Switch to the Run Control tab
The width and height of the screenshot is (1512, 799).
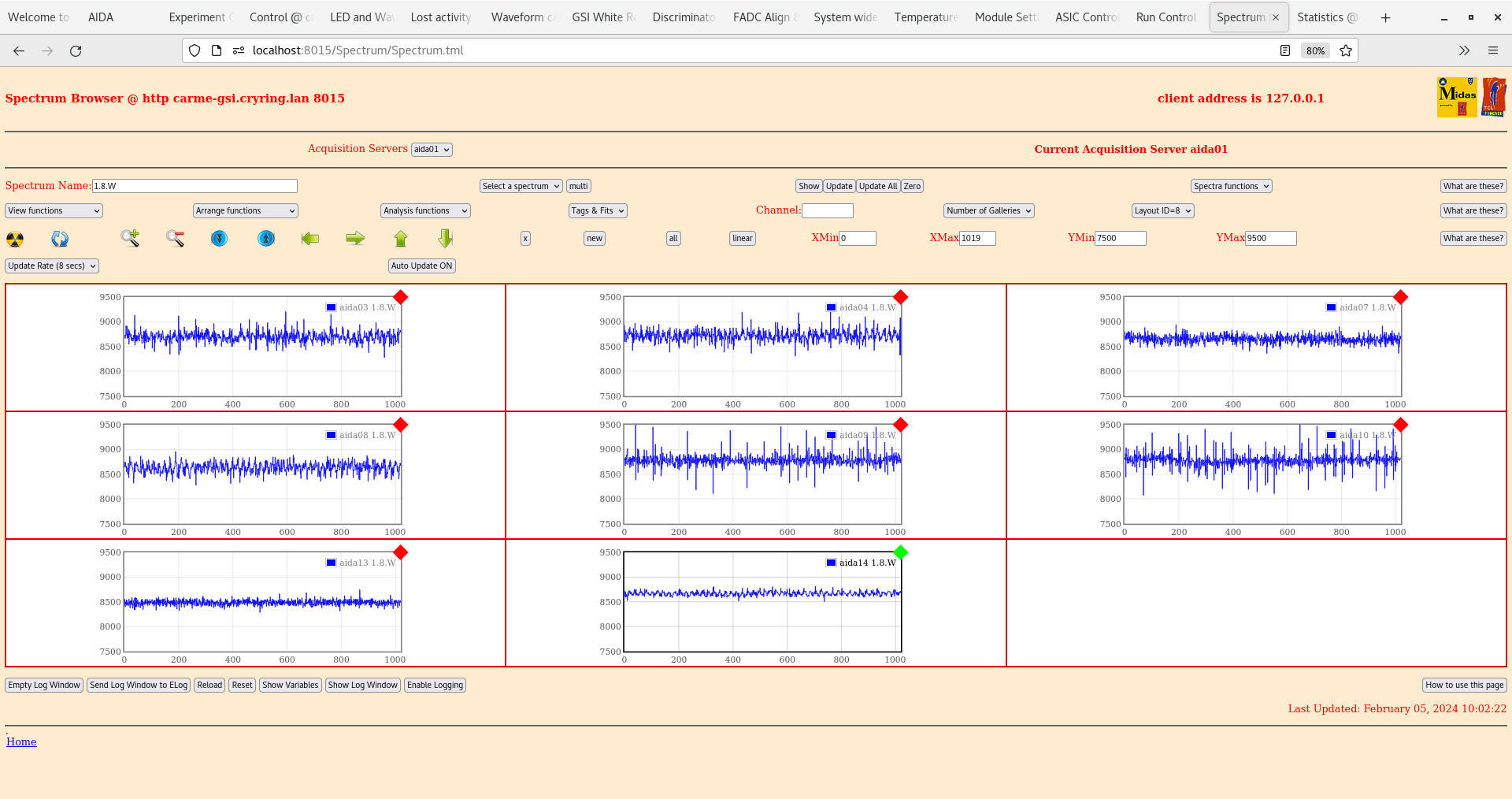(1165, 17)
